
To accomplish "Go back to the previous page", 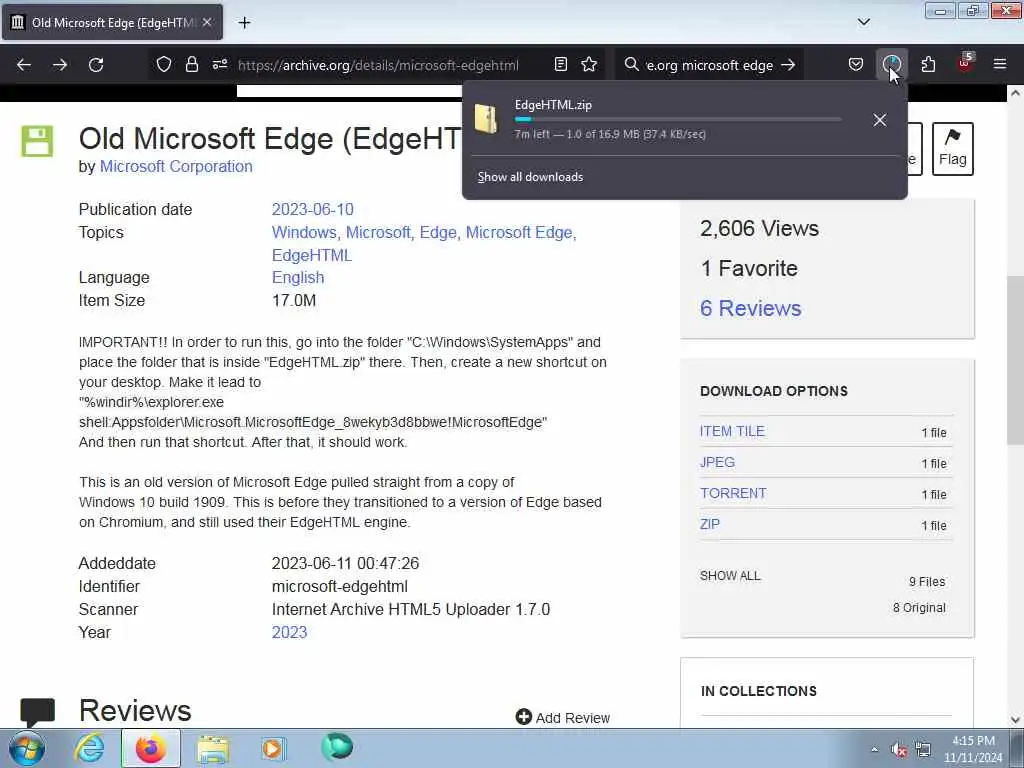I will [24, 65].
